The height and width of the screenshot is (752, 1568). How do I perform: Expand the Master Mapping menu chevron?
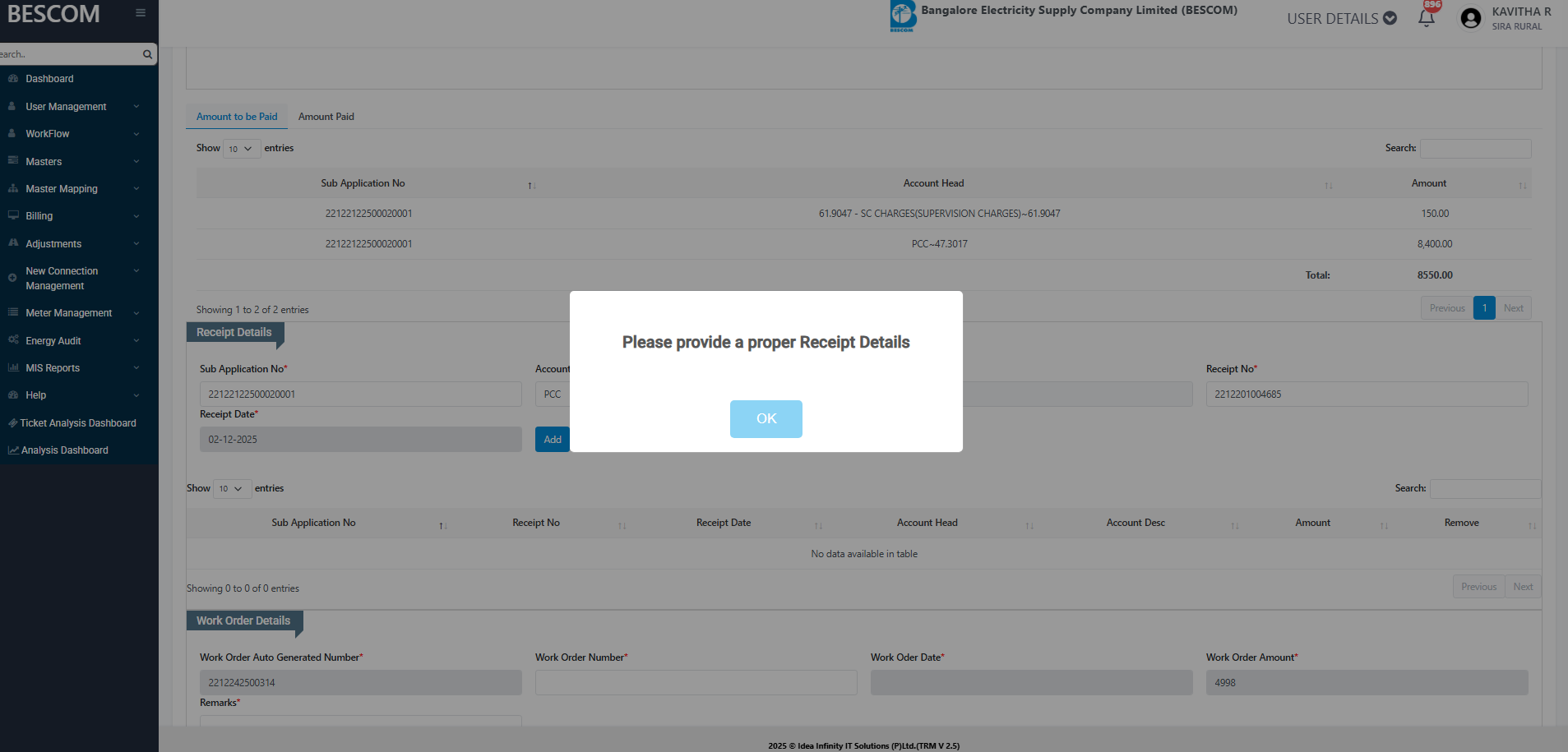click(x=136, y=188)
